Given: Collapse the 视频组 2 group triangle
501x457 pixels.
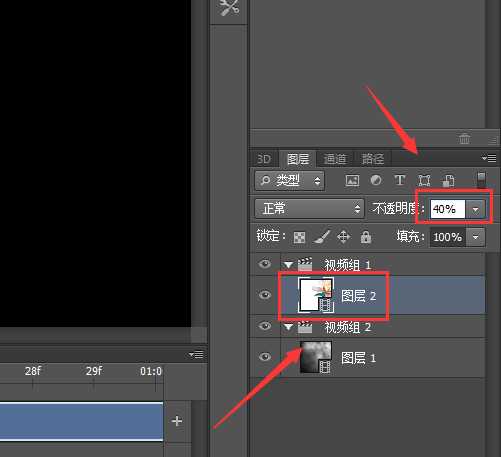Looking at the screenshot, I should pyautogui.click(x=288, y=327).
